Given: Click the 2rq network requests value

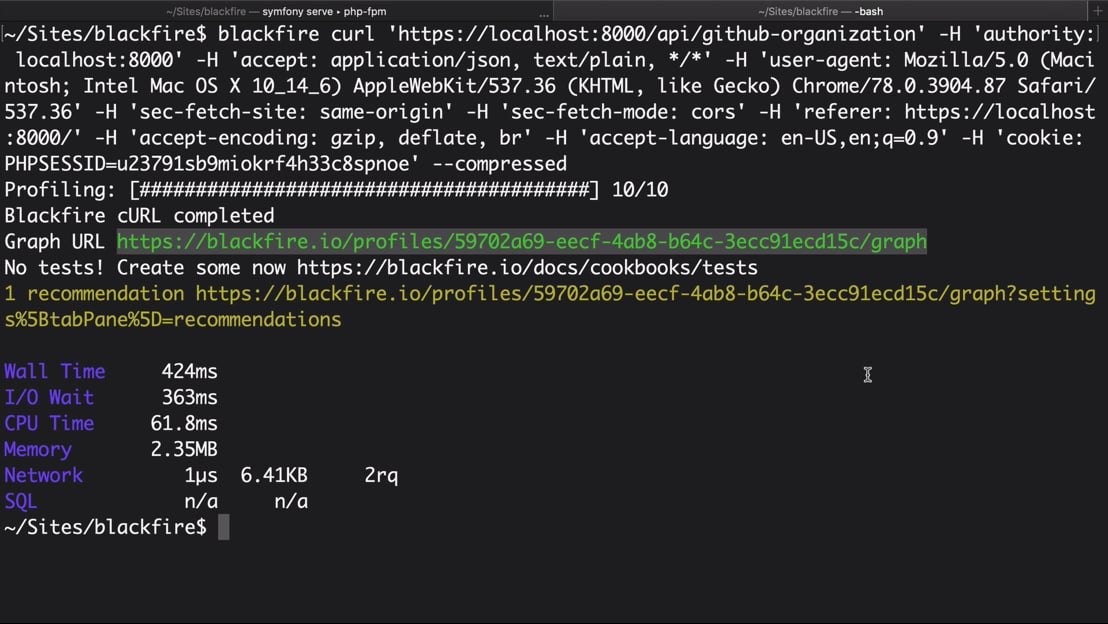Looking at the screenshot, I should [381, 476].
